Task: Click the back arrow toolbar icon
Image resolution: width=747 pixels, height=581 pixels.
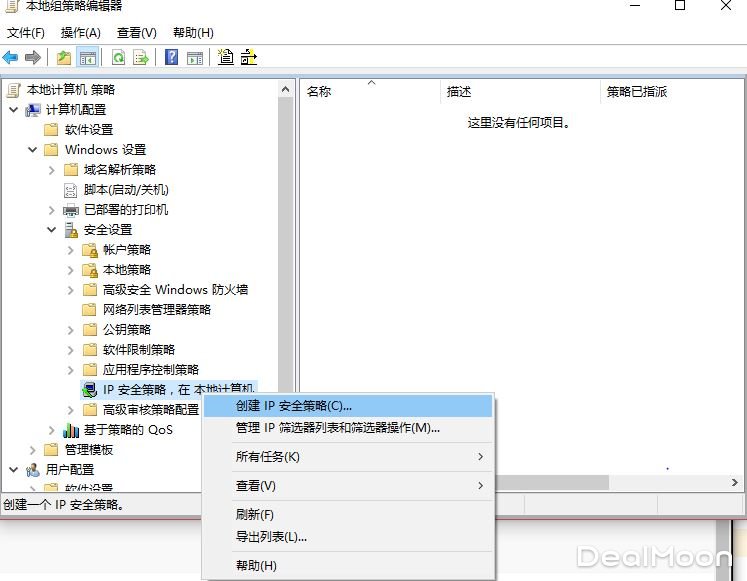Action: pyautogui.click(x=11, y=57)
